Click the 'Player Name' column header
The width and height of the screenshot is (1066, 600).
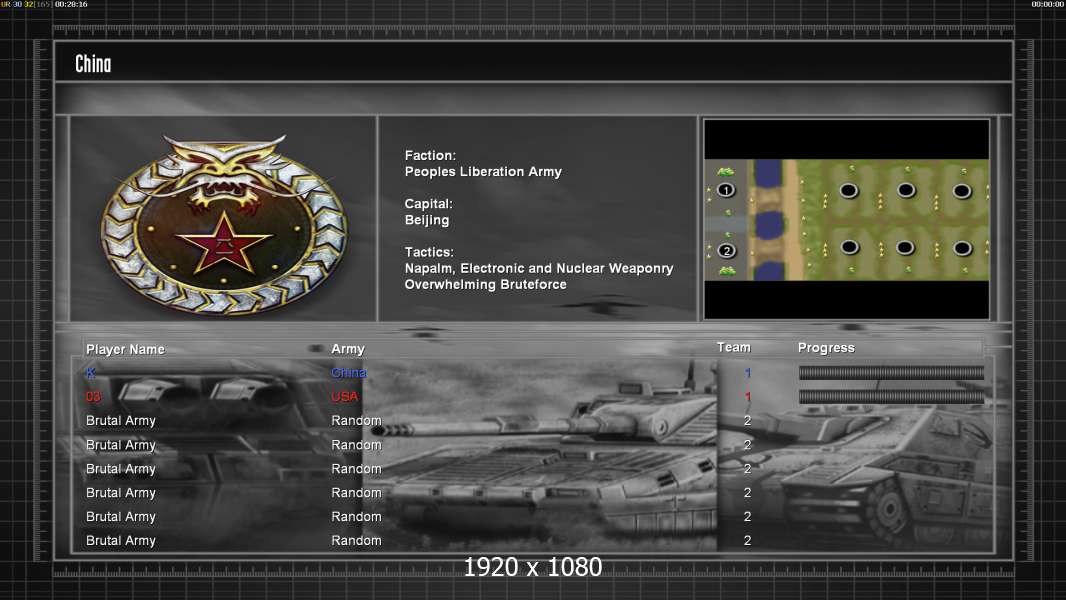point(125,349)
